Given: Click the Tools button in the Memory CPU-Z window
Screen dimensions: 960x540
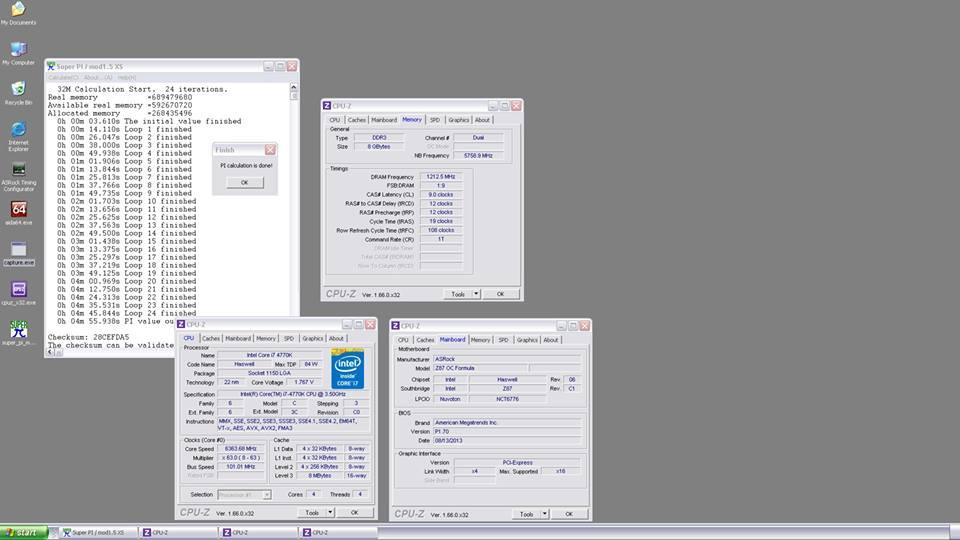Looking at the screenshot, I should pyautogui.click(x=457, y=294).
